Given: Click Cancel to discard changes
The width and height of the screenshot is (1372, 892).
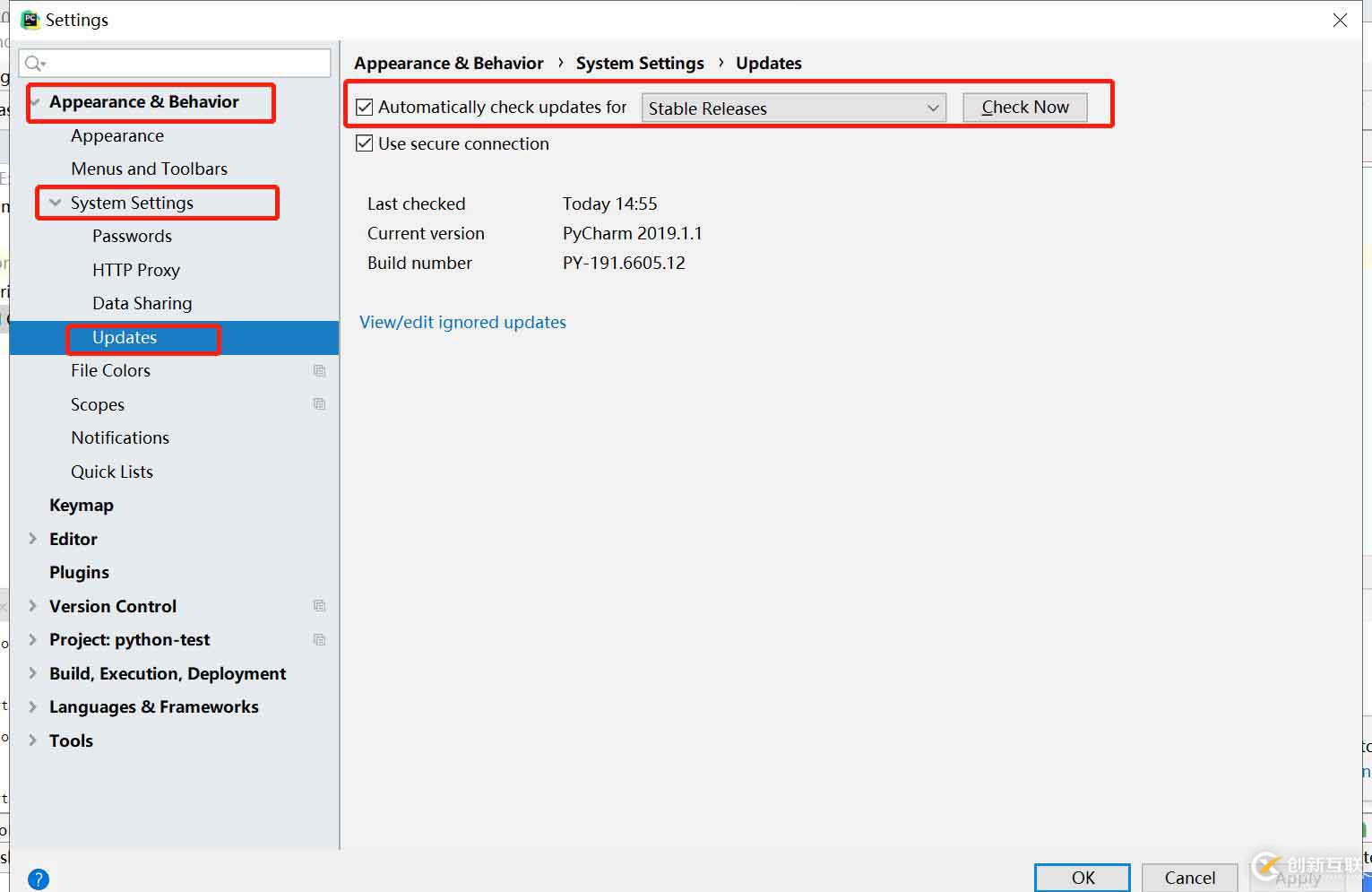Looking at the screenshot, I should point(1190,878).
